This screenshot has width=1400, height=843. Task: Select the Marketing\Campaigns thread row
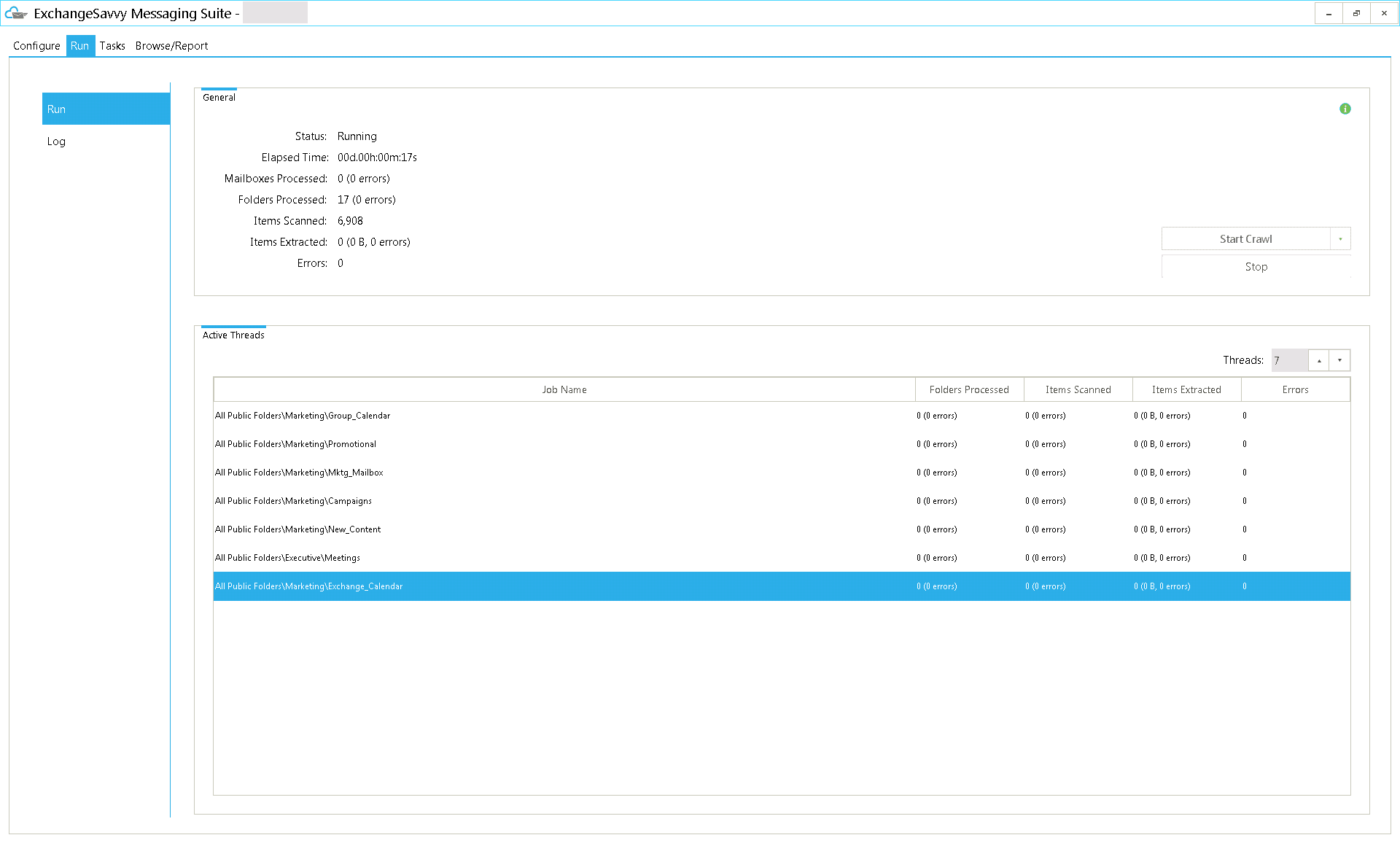point(782,501)
